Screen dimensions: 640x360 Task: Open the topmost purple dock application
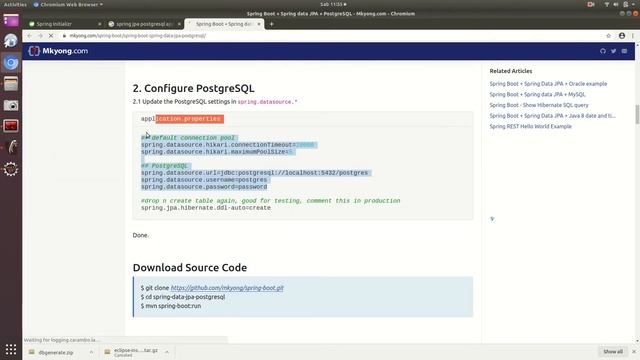[11, 20]
